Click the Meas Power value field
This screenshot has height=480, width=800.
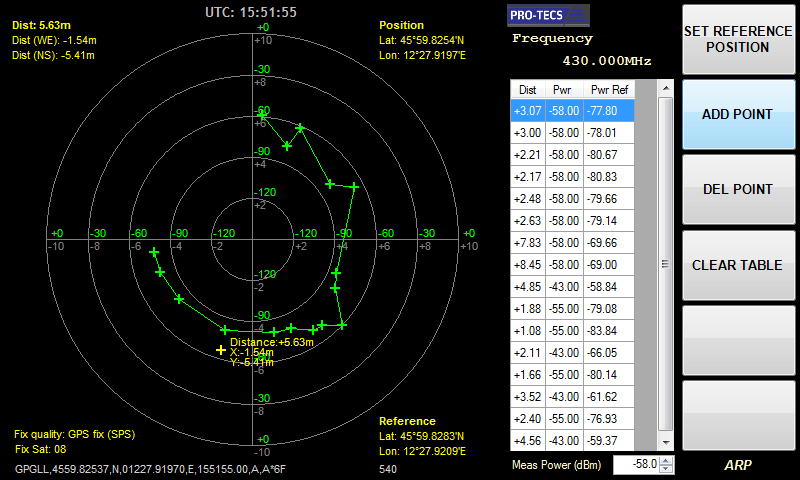[x=635, y=464]
